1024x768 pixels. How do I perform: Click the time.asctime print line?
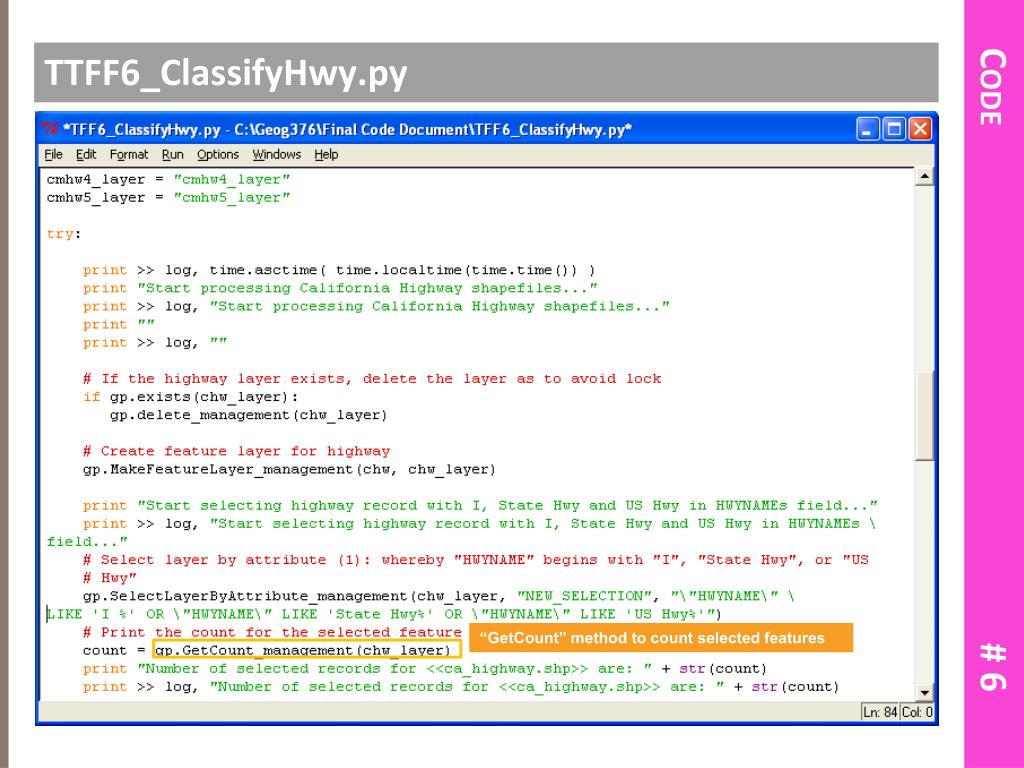(x=339, y=270)
